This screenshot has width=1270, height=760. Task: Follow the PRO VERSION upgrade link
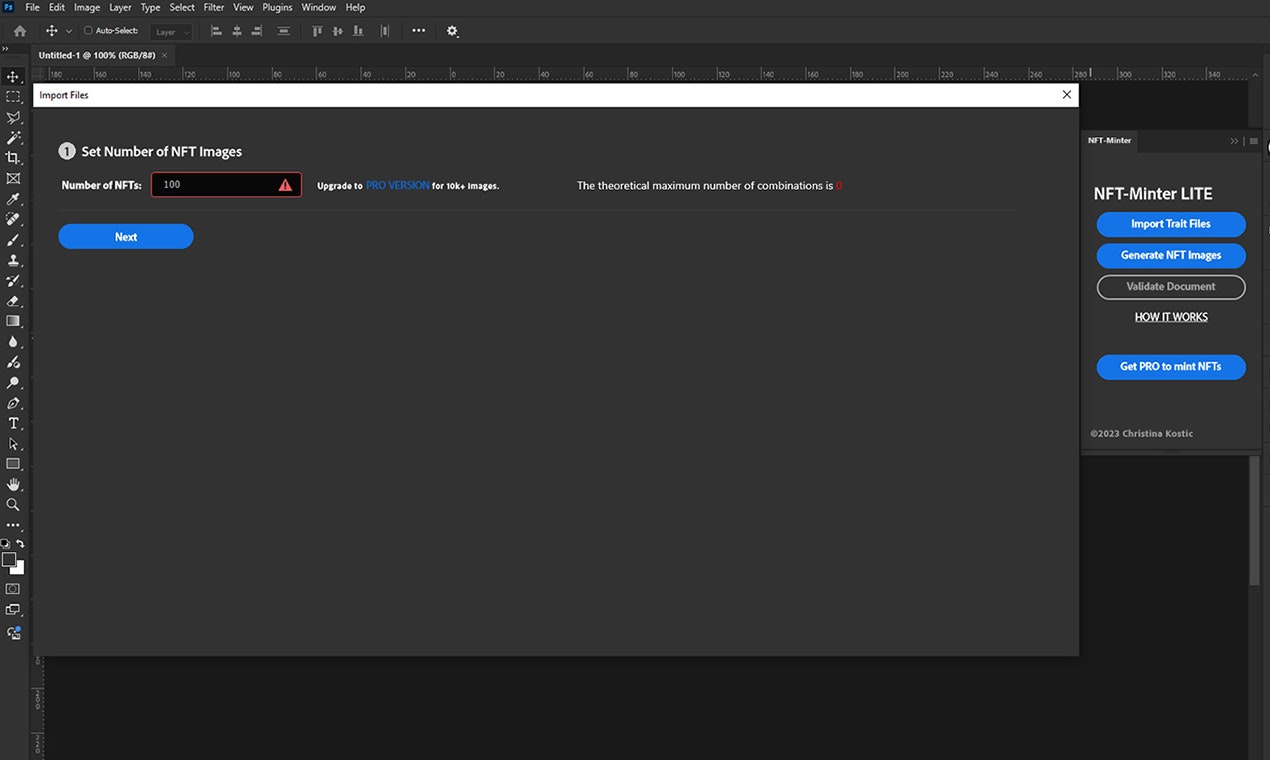[398, 185]
